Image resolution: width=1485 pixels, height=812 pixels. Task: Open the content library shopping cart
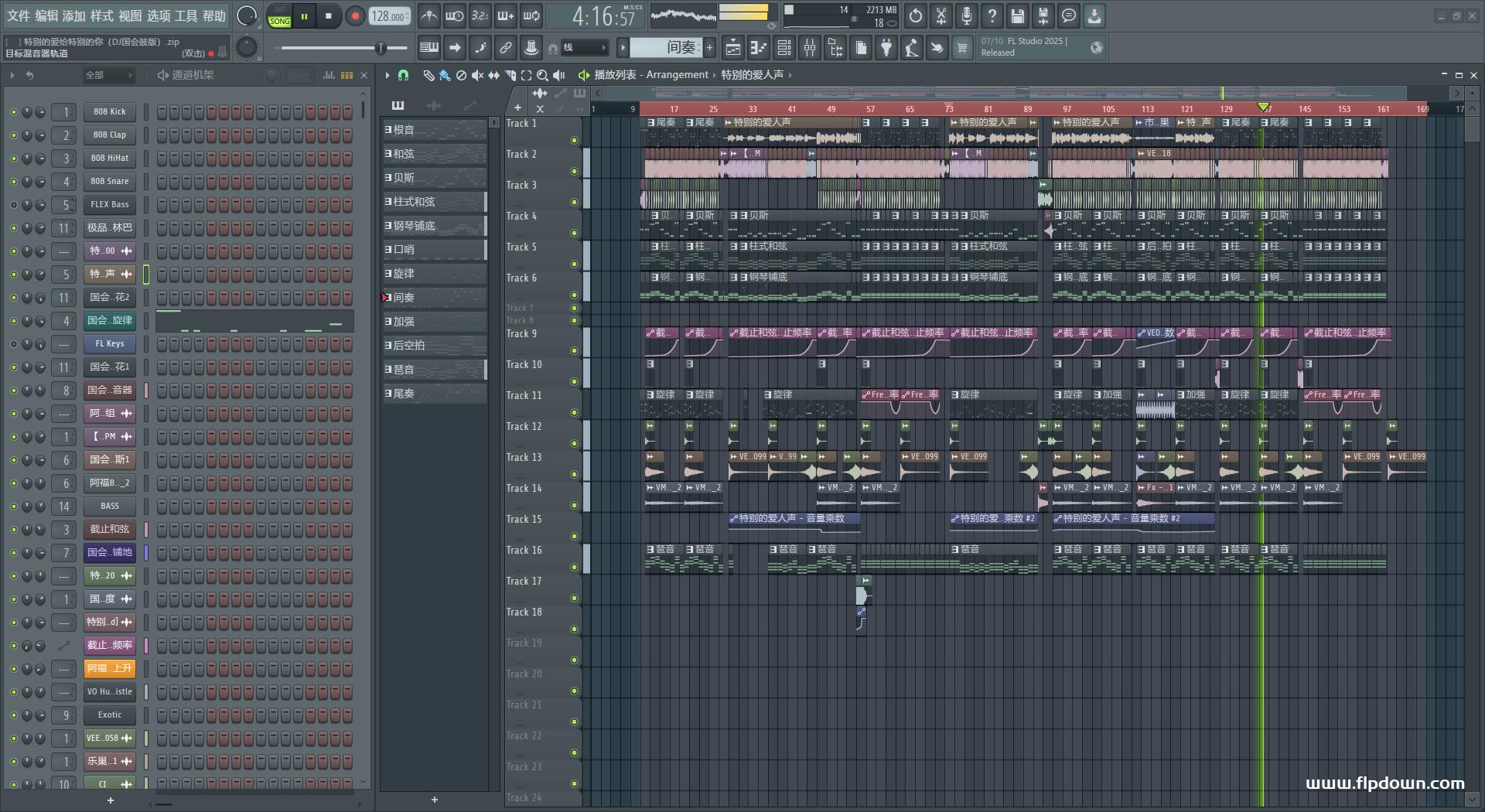pos(962,48)
